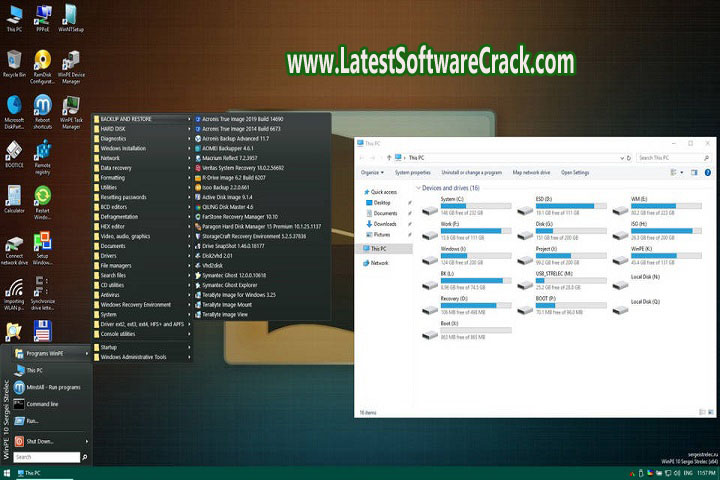This screenshot has width=720, height=480.
Task: Click the volume icon in system tray
Action: point(676,473)
